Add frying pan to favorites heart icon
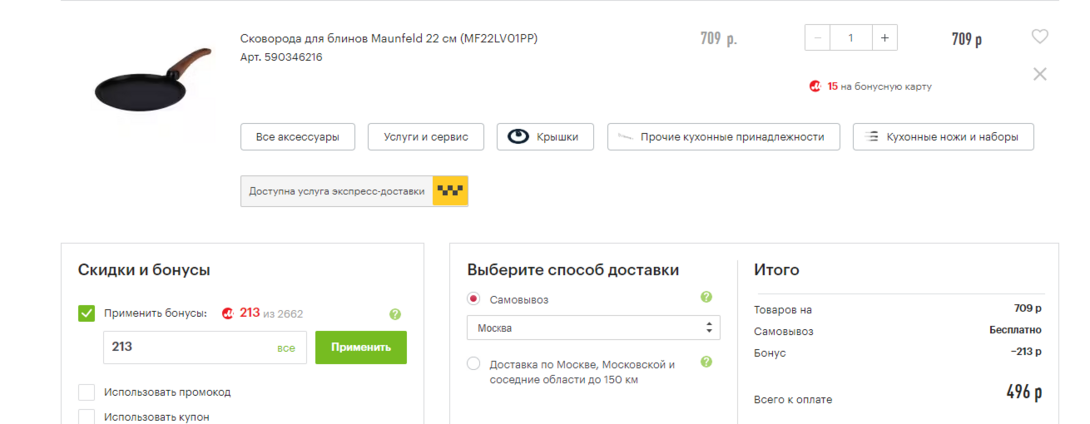The height and width of the screenshot is (424, 1090). click(1040, 37)
